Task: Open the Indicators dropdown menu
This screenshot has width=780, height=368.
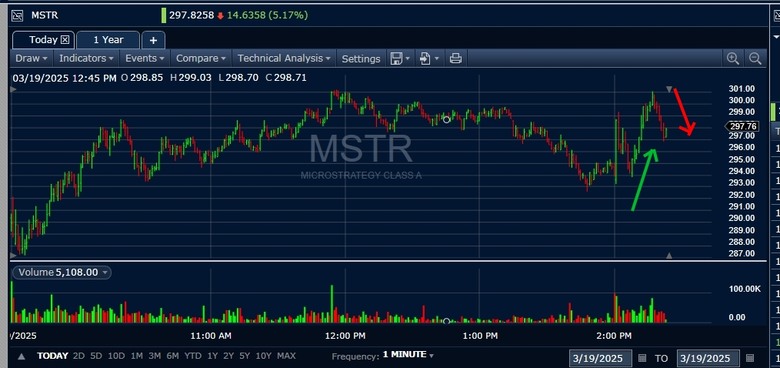Action: coord(86,58)
